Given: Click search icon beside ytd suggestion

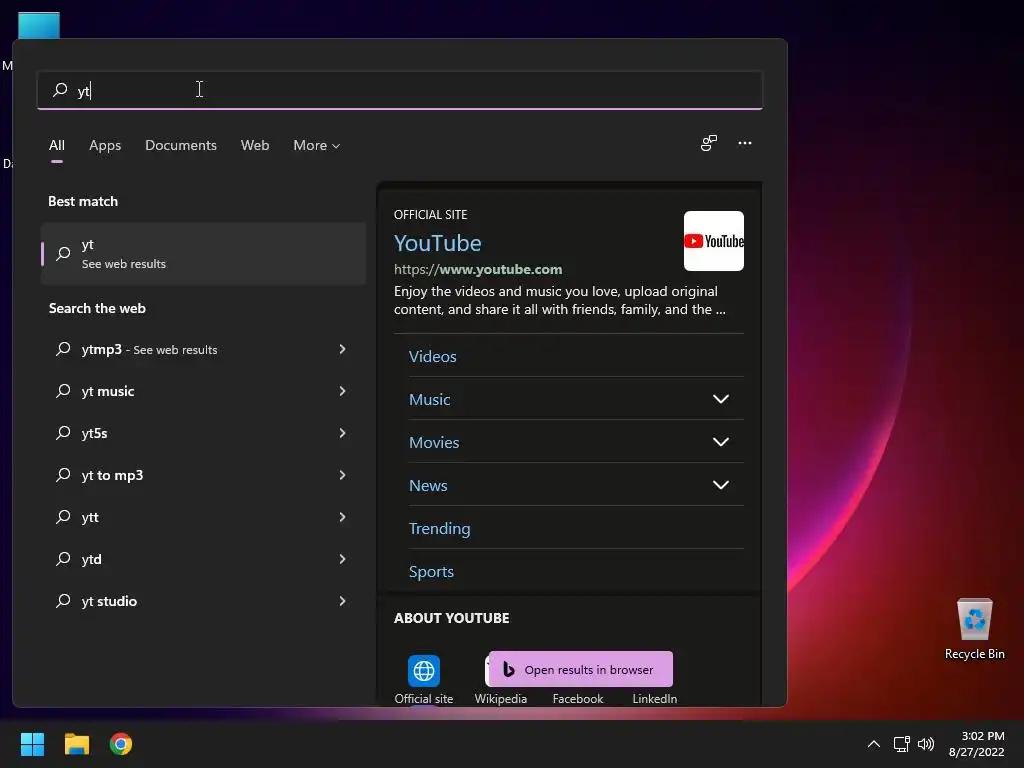Looking at the screenshot, I should tap(63, 559).
